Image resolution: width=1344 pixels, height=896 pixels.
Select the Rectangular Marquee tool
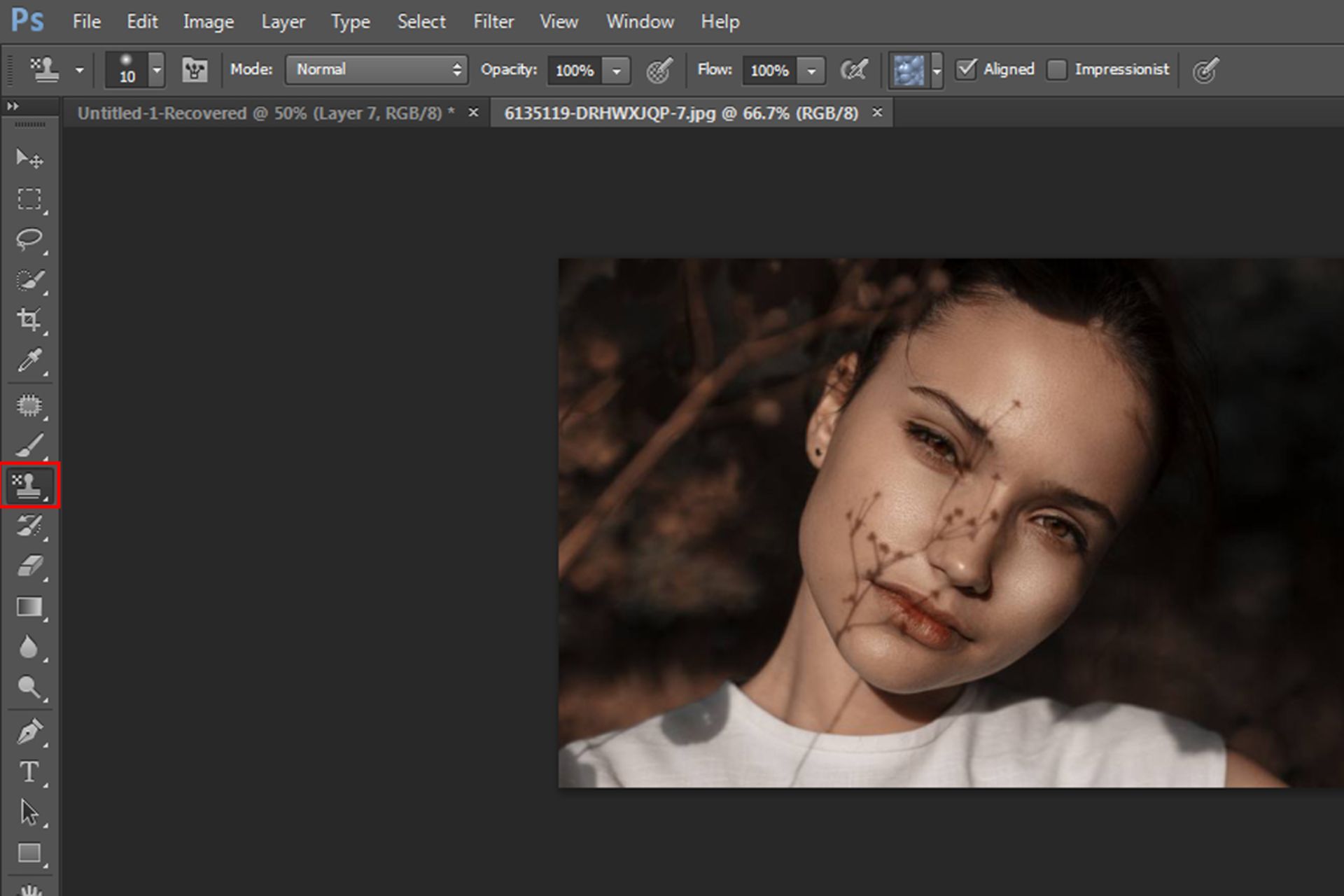click(29, 199)
